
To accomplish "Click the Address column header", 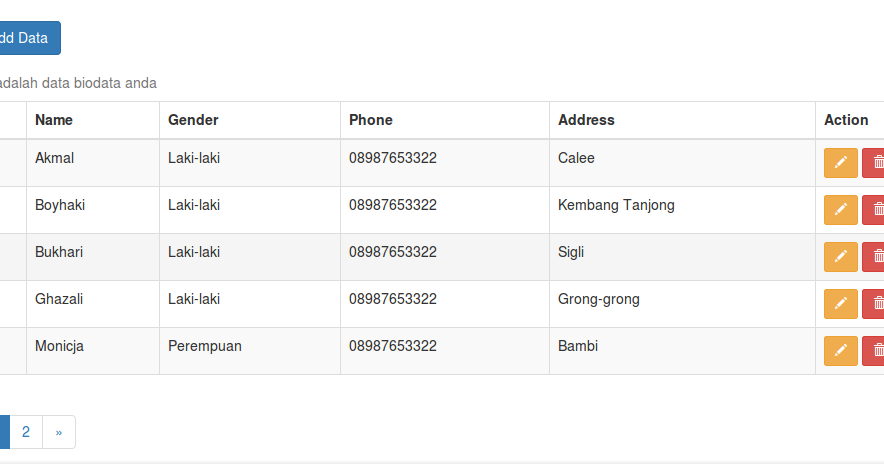I will (x=586, y=120).
